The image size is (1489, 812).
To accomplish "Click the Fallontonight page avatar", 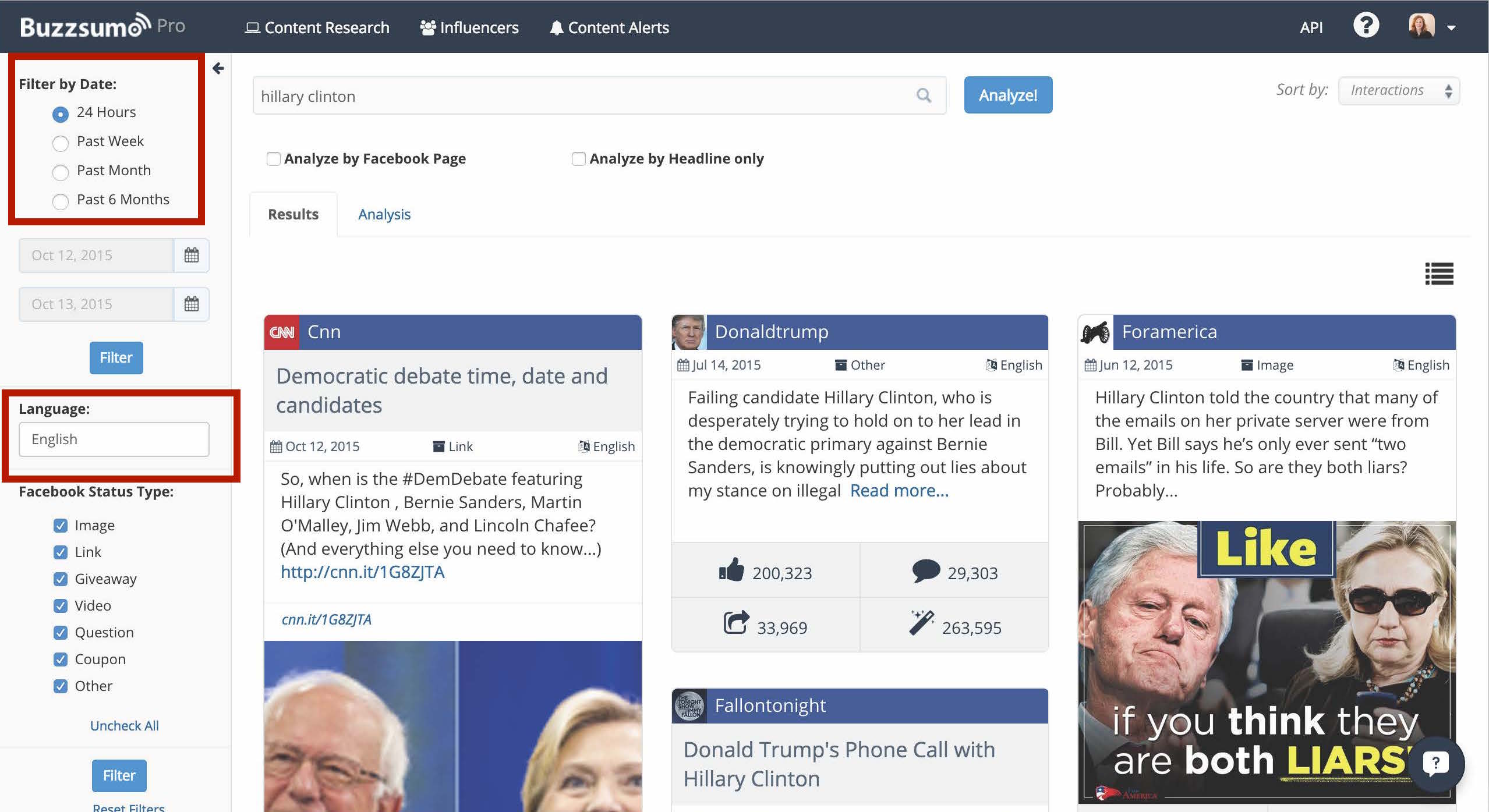I will [689, 706].
